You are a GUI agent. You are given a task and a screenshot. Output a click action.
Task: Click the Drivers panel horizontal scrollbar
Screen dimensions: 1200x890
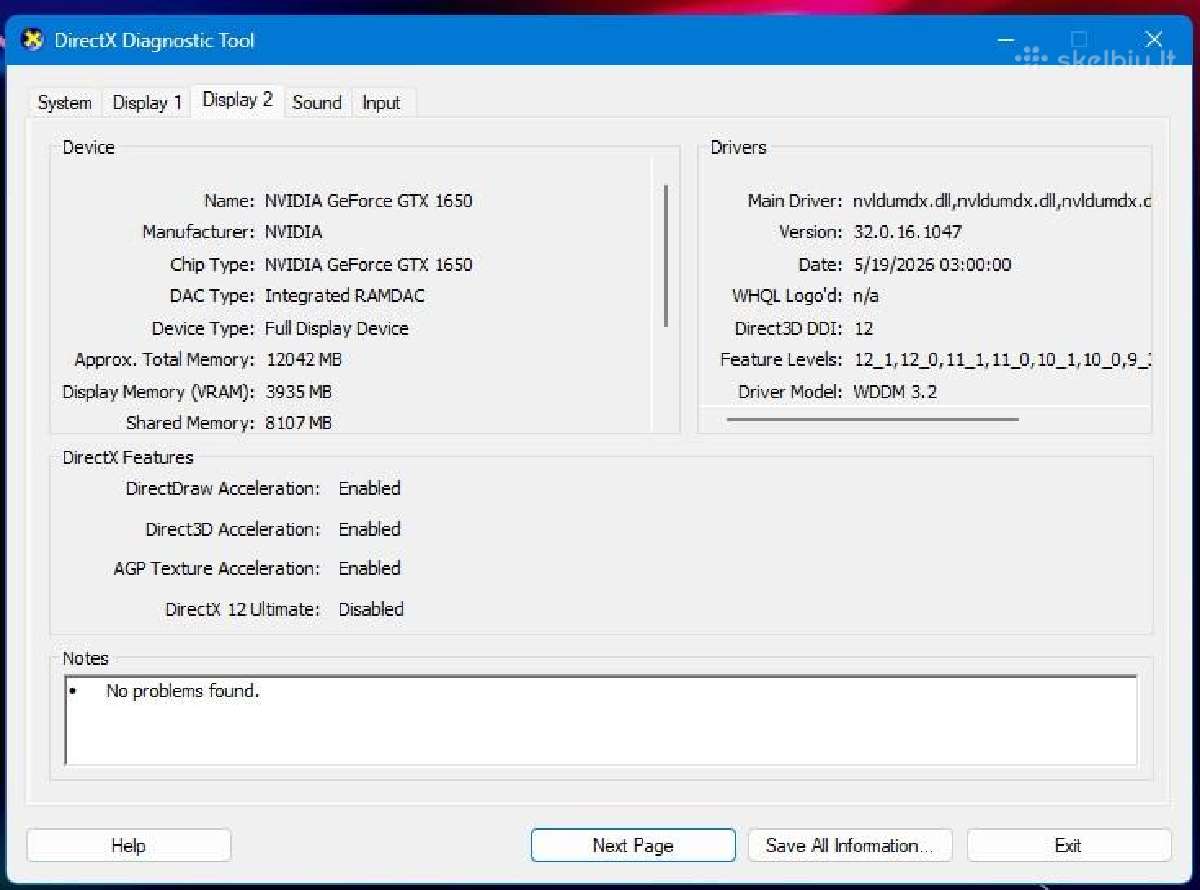(x=872, y=420)
